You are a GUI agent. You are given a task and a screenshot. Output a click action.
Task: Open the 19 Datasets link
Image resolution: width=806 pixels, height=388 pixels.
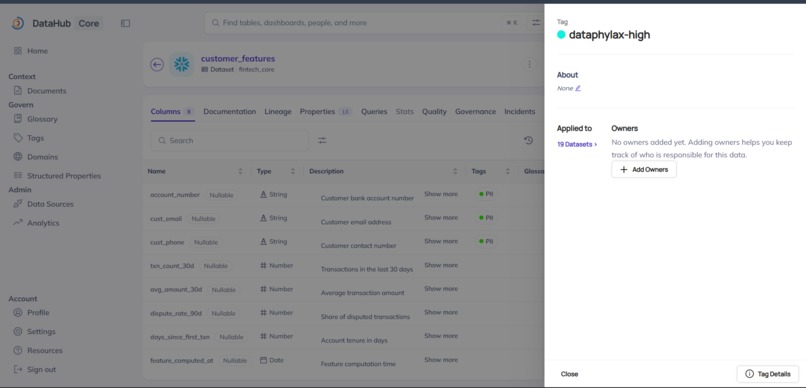point(577,145)
